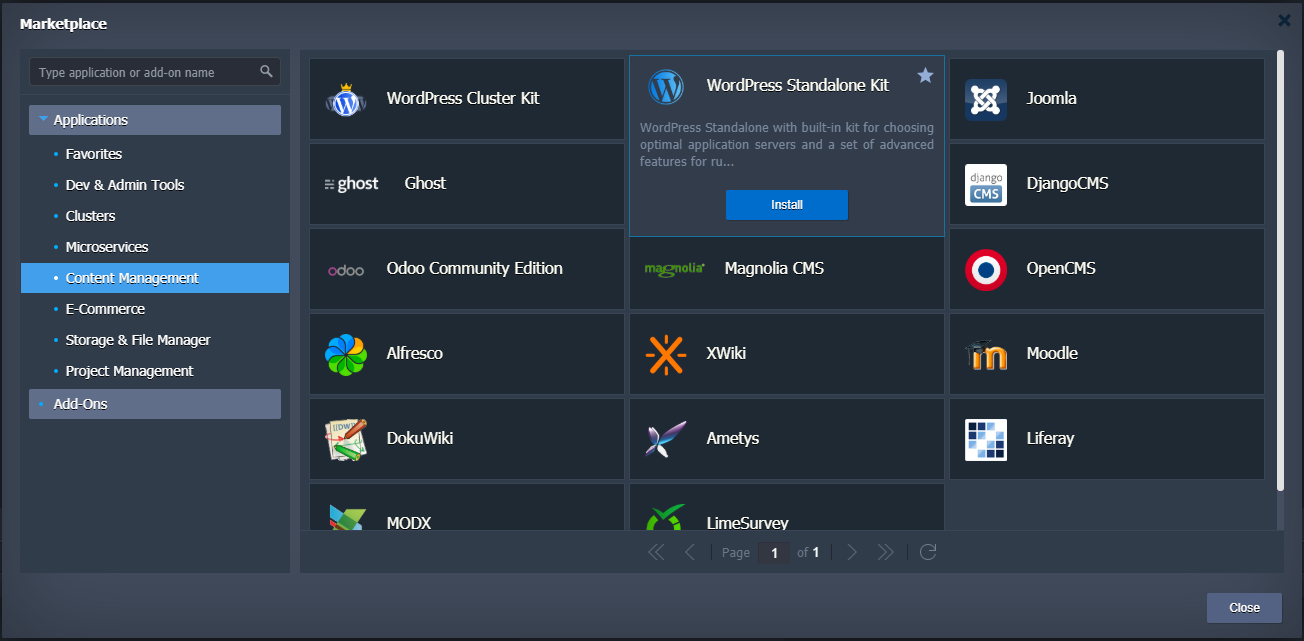Screen dimensions: 1304x641
Task: Collapse the Applications section
Action: pyautogui.click(x=43, y=120)
